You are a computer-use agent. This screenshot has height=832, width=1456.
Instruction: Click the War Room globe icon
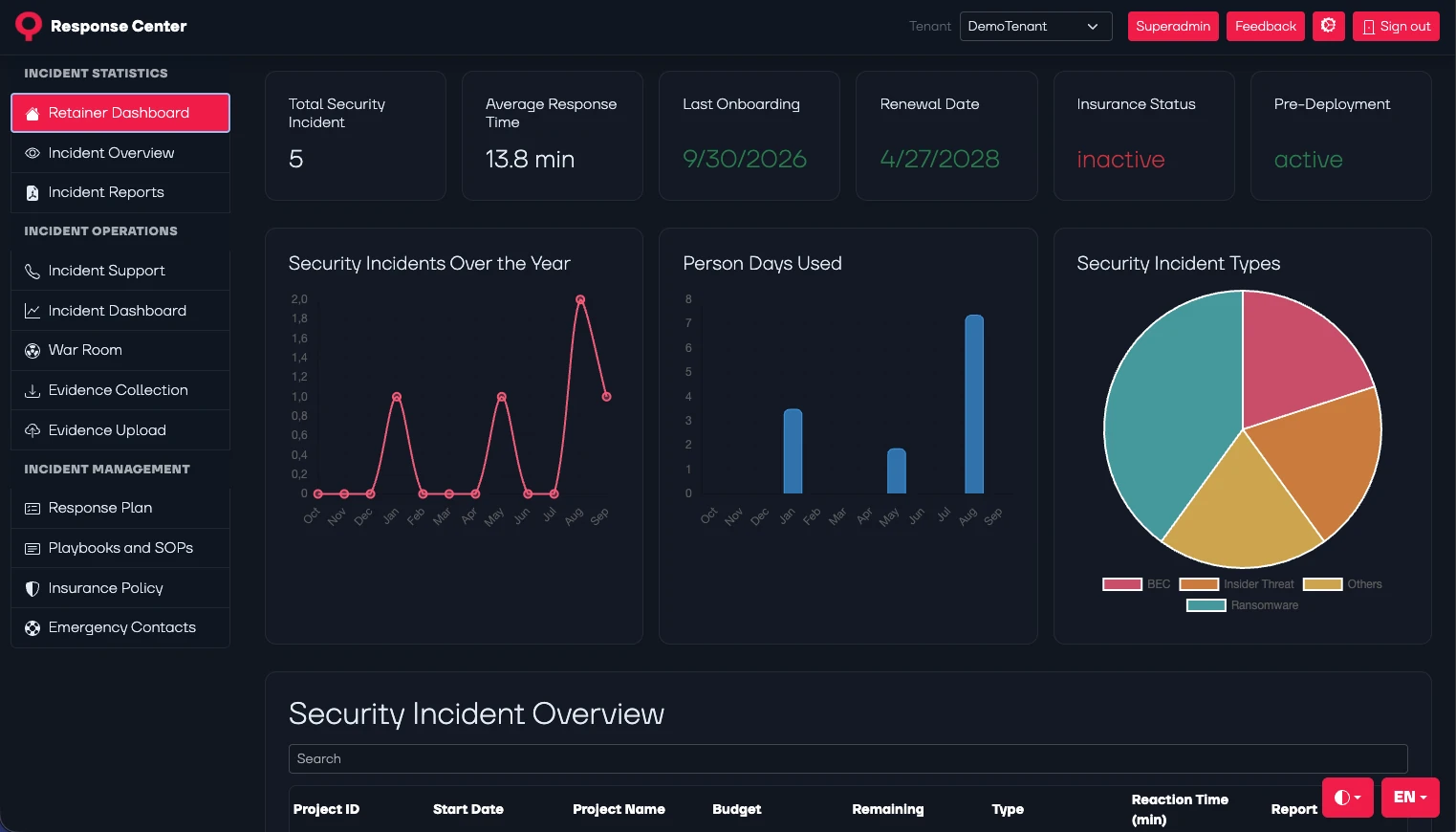33,351
